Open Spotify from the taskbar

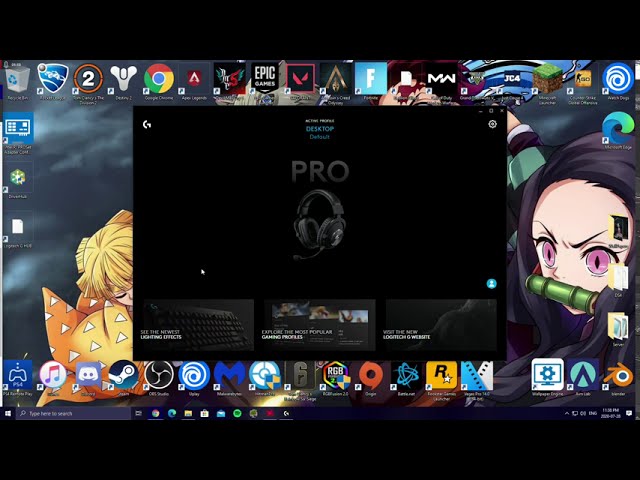click(237, 413)
